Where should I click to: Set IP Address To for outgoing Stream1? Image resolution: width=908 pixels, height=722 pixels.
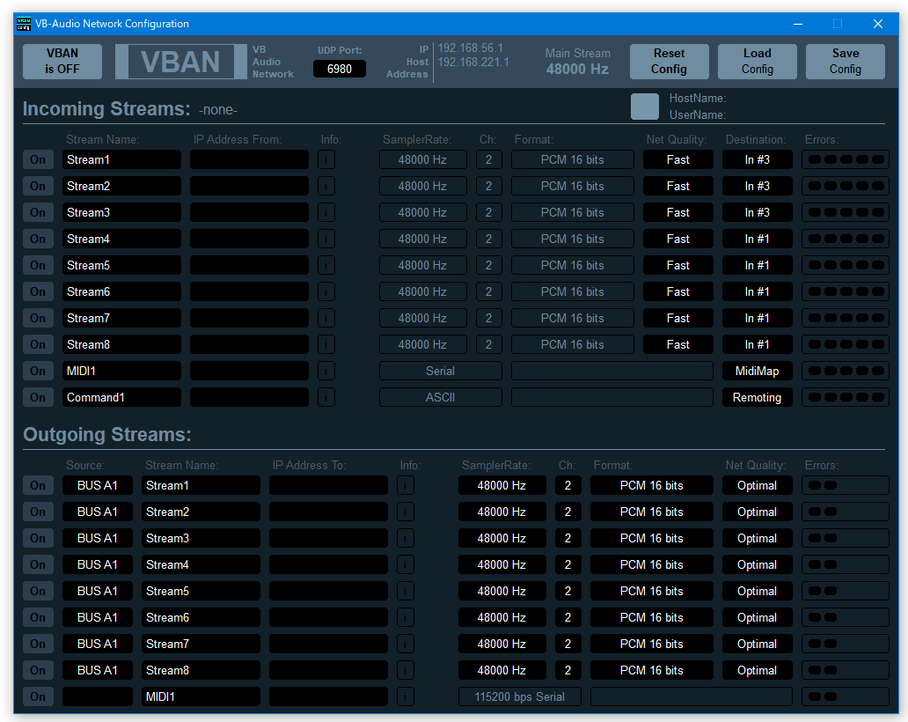(328, 485)
